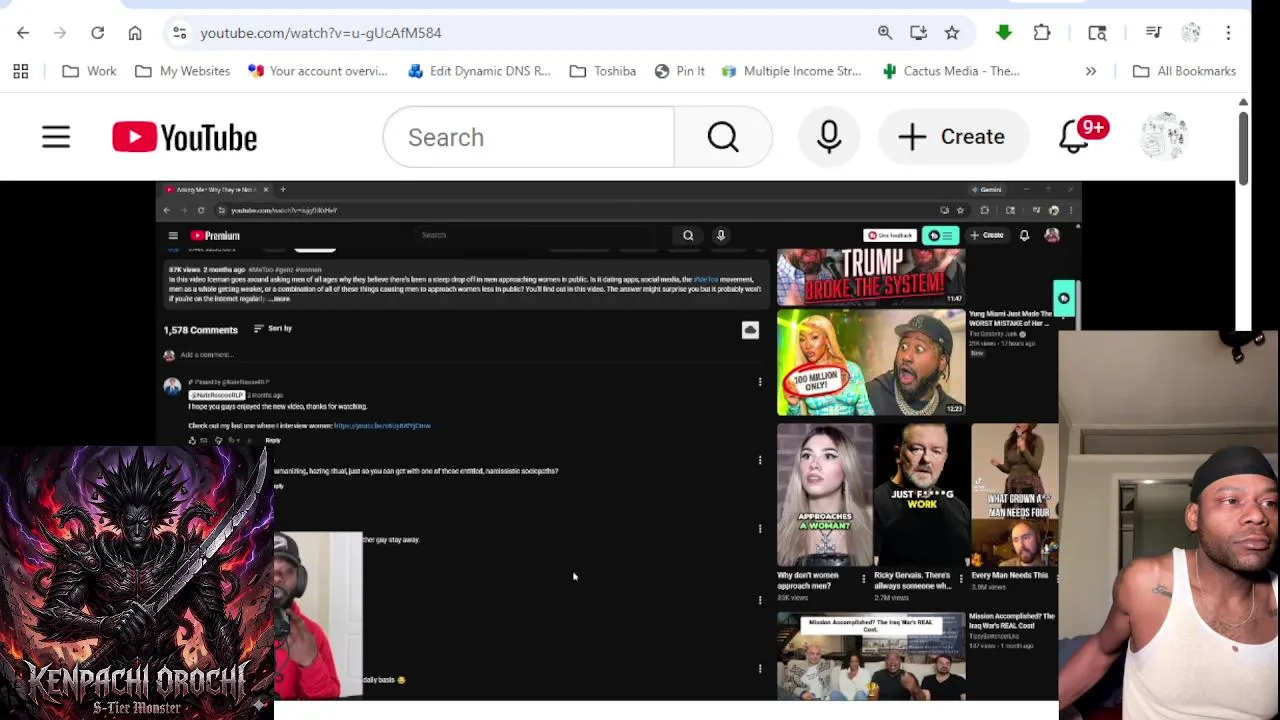Click the tab search icon in Chrome toolbar
Screen dimensions: 1280x720
pos(1097,33)
